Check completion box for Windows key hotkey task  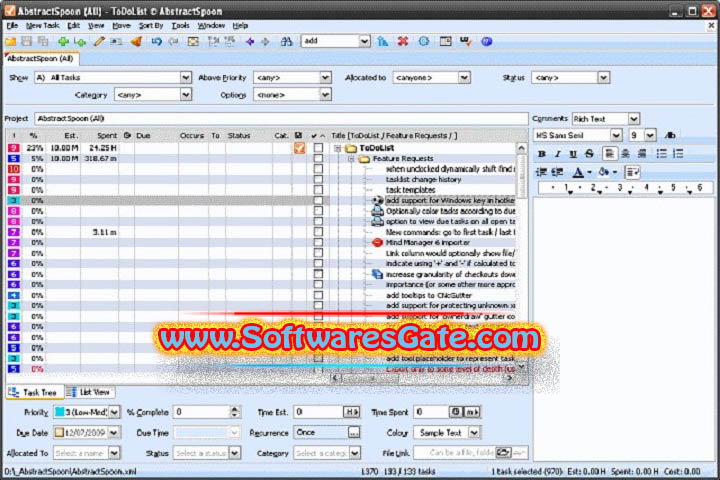coord(318,200)
